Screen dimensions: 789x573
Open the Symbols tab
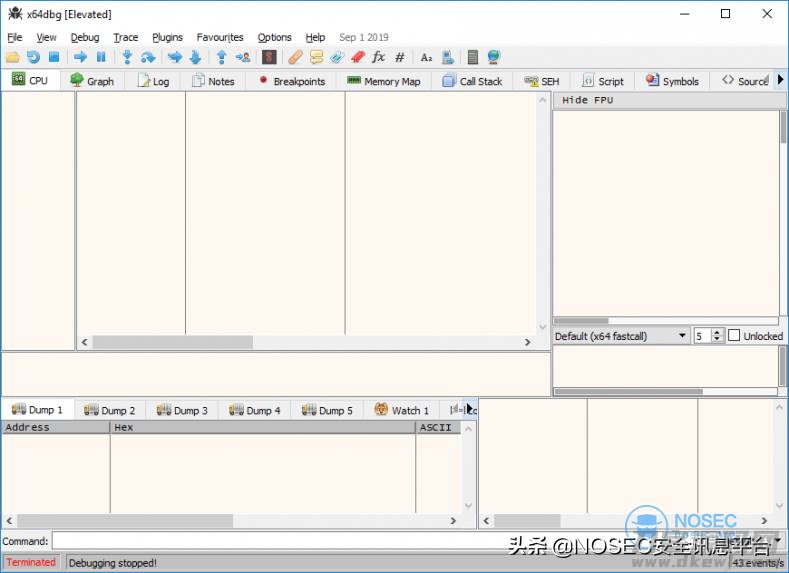click(672, 81)
